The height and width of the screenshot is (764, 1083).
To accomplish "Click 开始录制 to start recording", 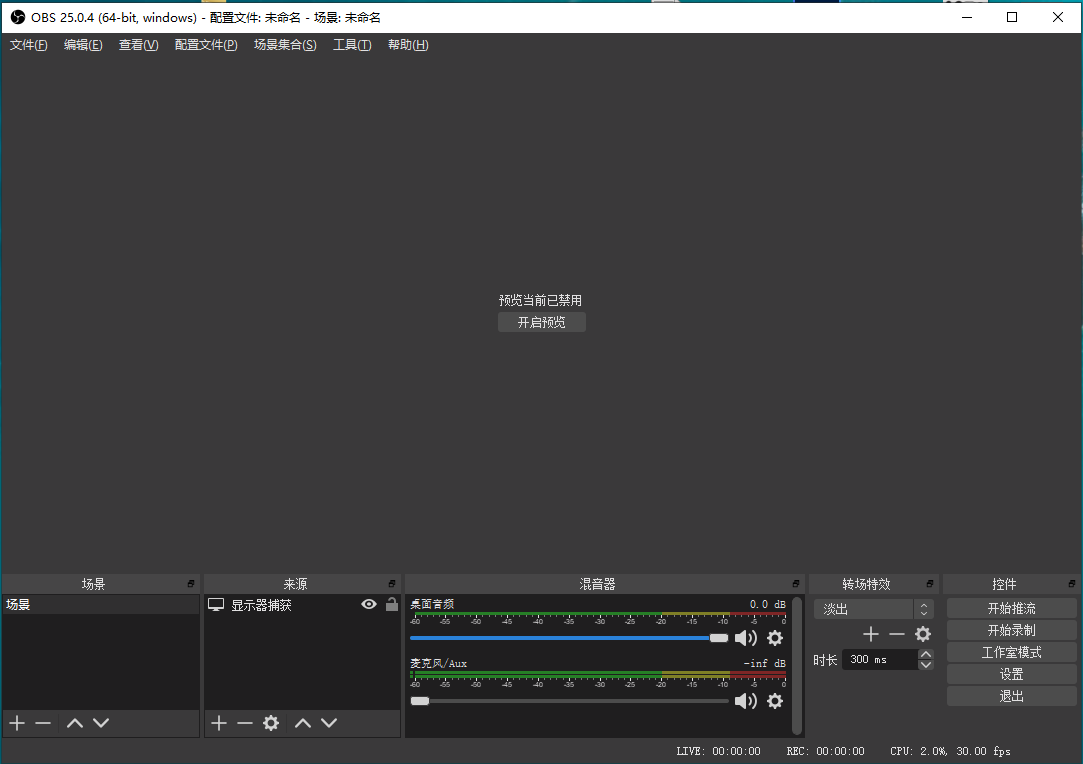I will pyautogui.click(x=1011, y=631).
